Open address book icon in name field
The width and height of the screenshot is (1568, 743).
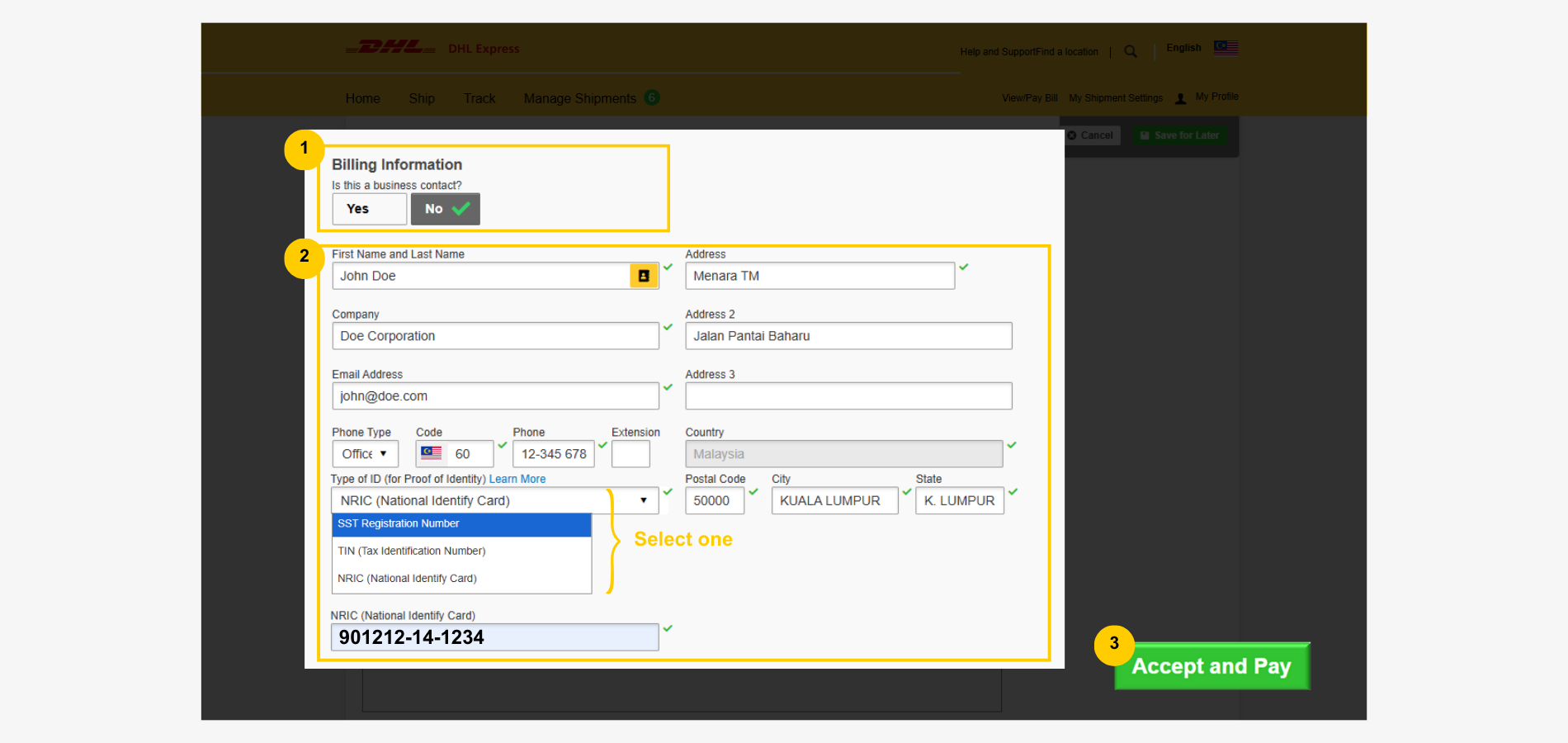tap(644, 276)
